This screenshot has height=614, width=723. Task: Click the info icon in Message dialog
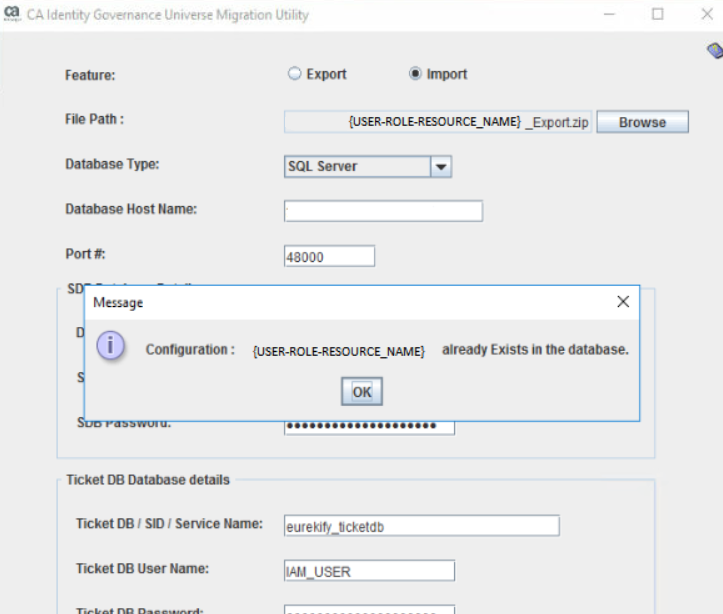coord(110,345)
